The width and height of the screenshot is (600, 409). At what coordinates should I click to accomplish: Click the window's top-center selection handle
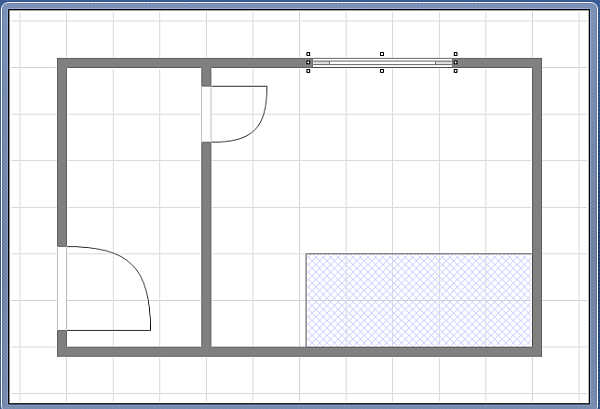tap(382, 54)
